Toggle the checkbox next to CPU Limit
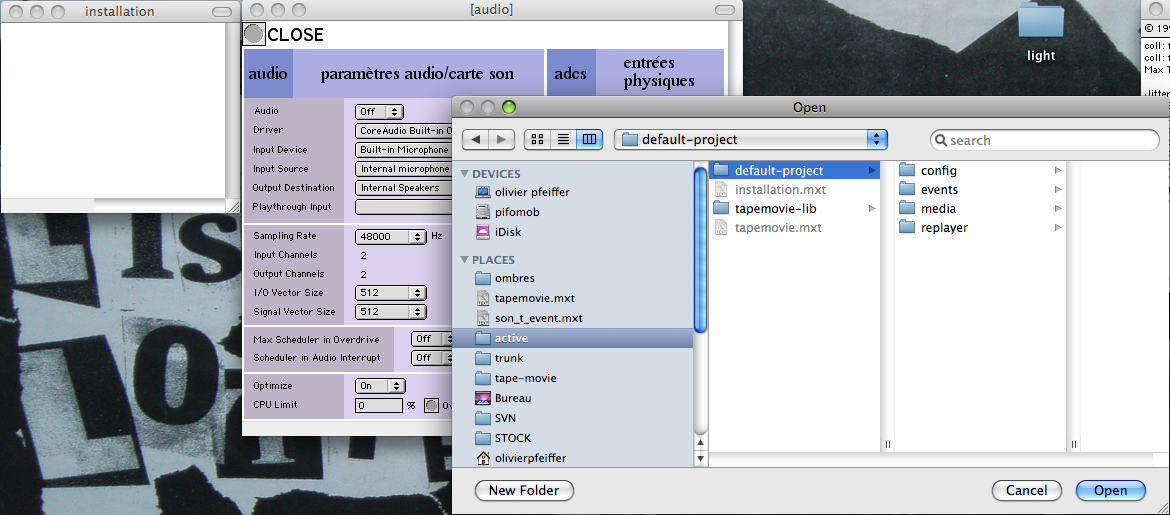 point(431,406)
